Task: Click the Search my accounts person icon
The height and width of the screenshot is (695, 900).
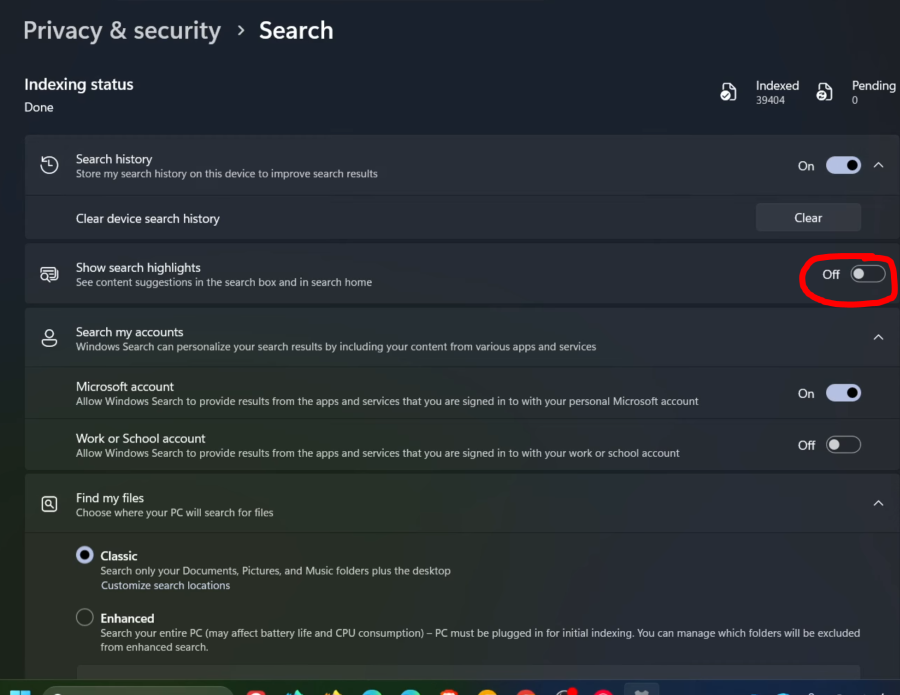Action: [x=49, y=338]
